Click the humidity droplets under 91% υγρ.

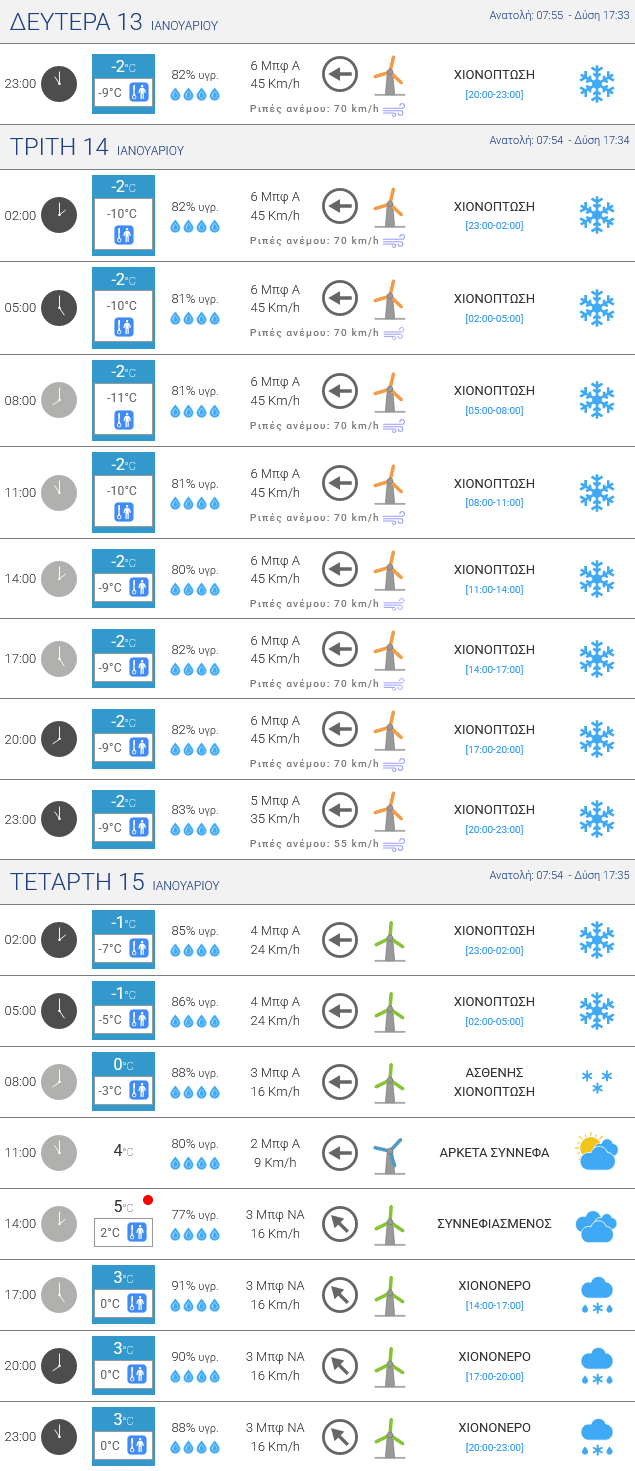[x=195, y=1305]
